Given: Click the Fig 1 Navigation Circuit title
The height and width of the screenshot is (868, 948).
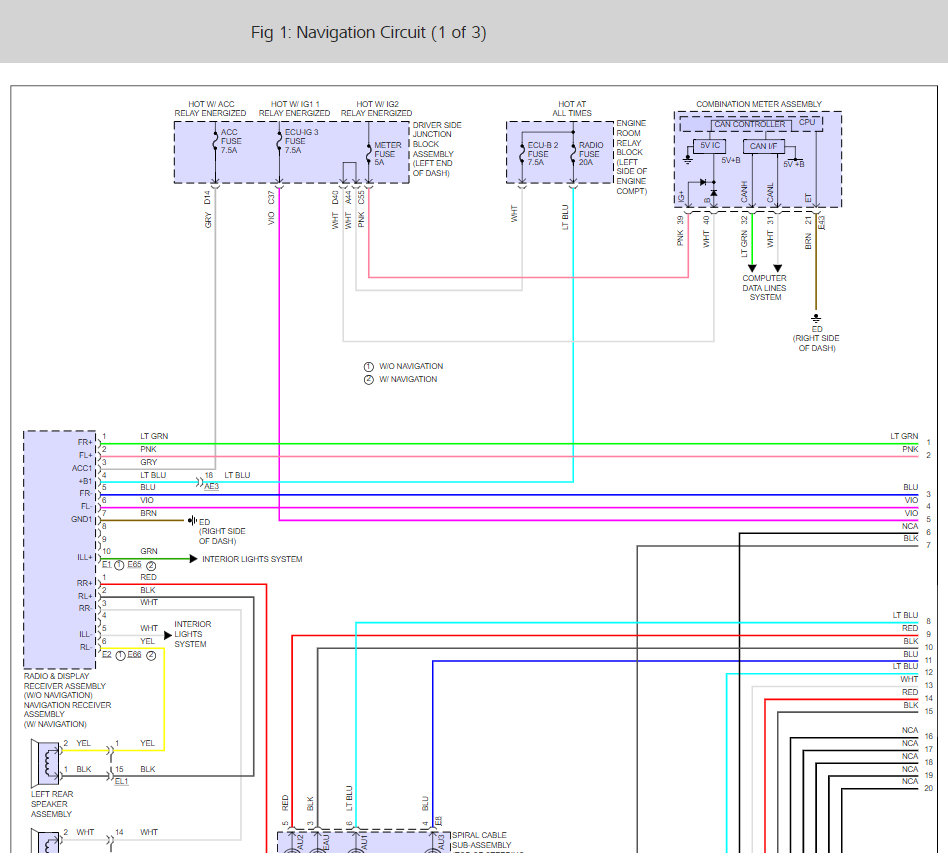Looking at the screenshot, I should click(368, 32).
